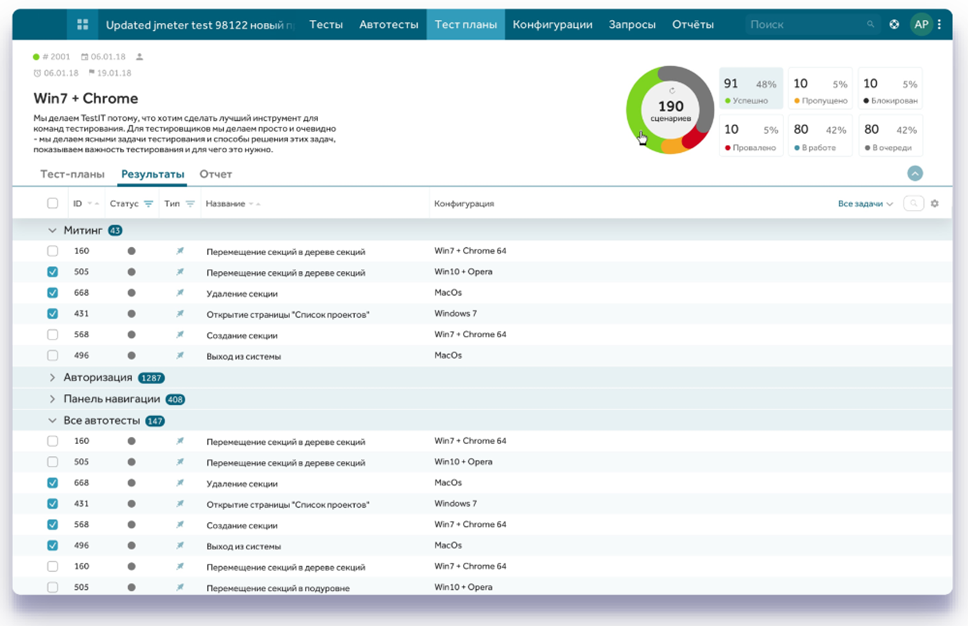The width and height of the screenshot is (968, 626).
Task: Filter by the 10 Пропущено stat card
Action: (820, 89)
